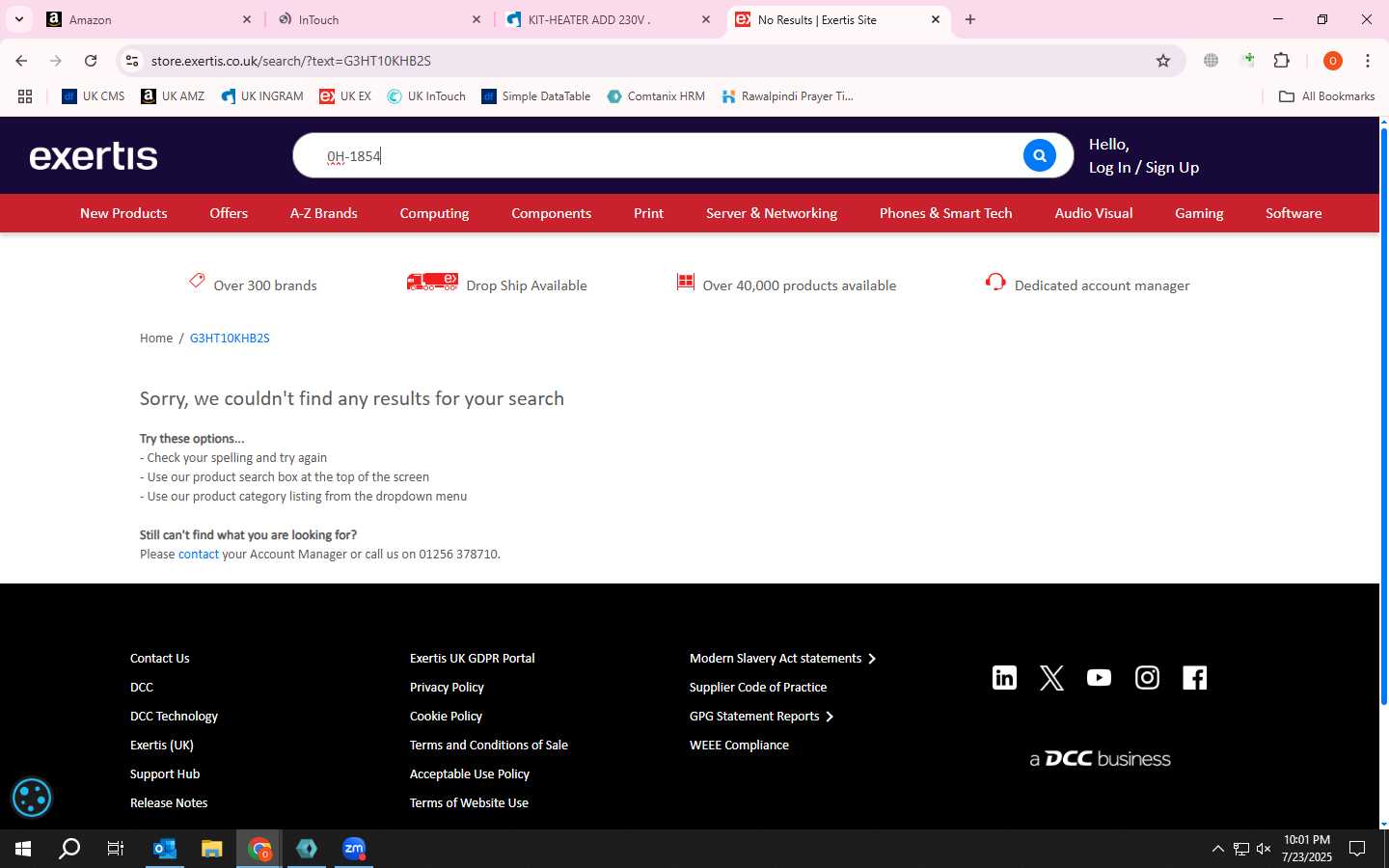Image resolution: width=1389 pixels, height=868 pixels.
Task: Open File Explorer from taskbar
Action: pos(212,849)
